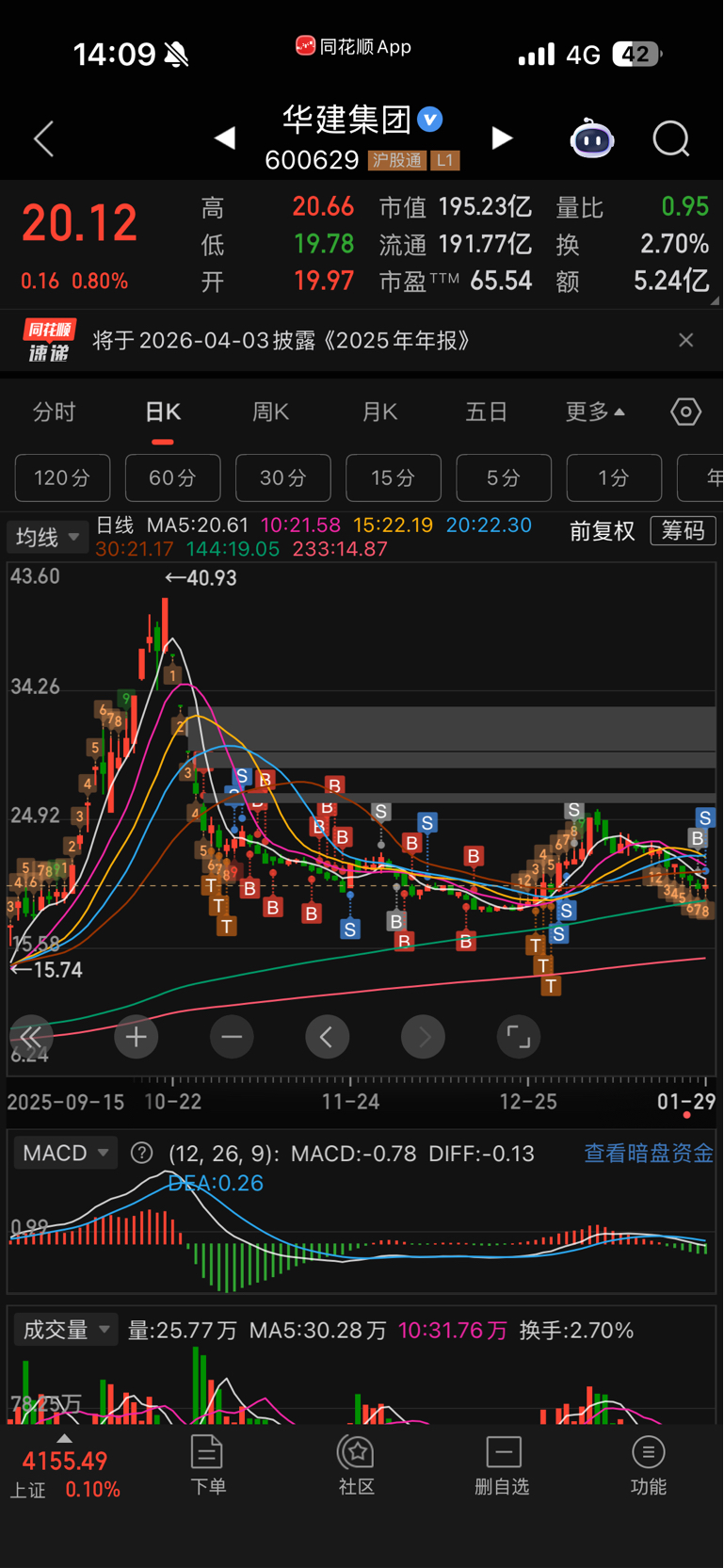Tap the 40.93 high price label
Screen dimensions: 724x1568
coord(201,578)
